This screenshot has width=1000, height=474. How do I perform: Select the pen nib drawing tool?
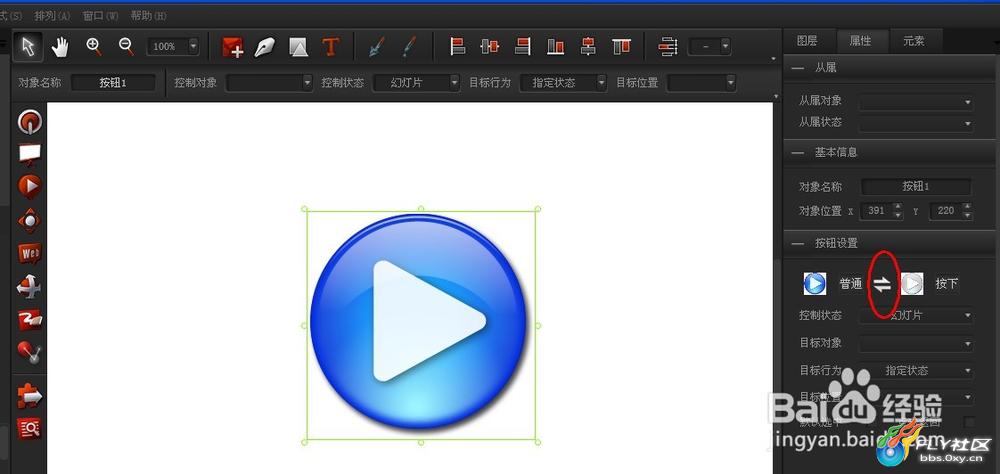pyautogui.click(x=265, y=47)
